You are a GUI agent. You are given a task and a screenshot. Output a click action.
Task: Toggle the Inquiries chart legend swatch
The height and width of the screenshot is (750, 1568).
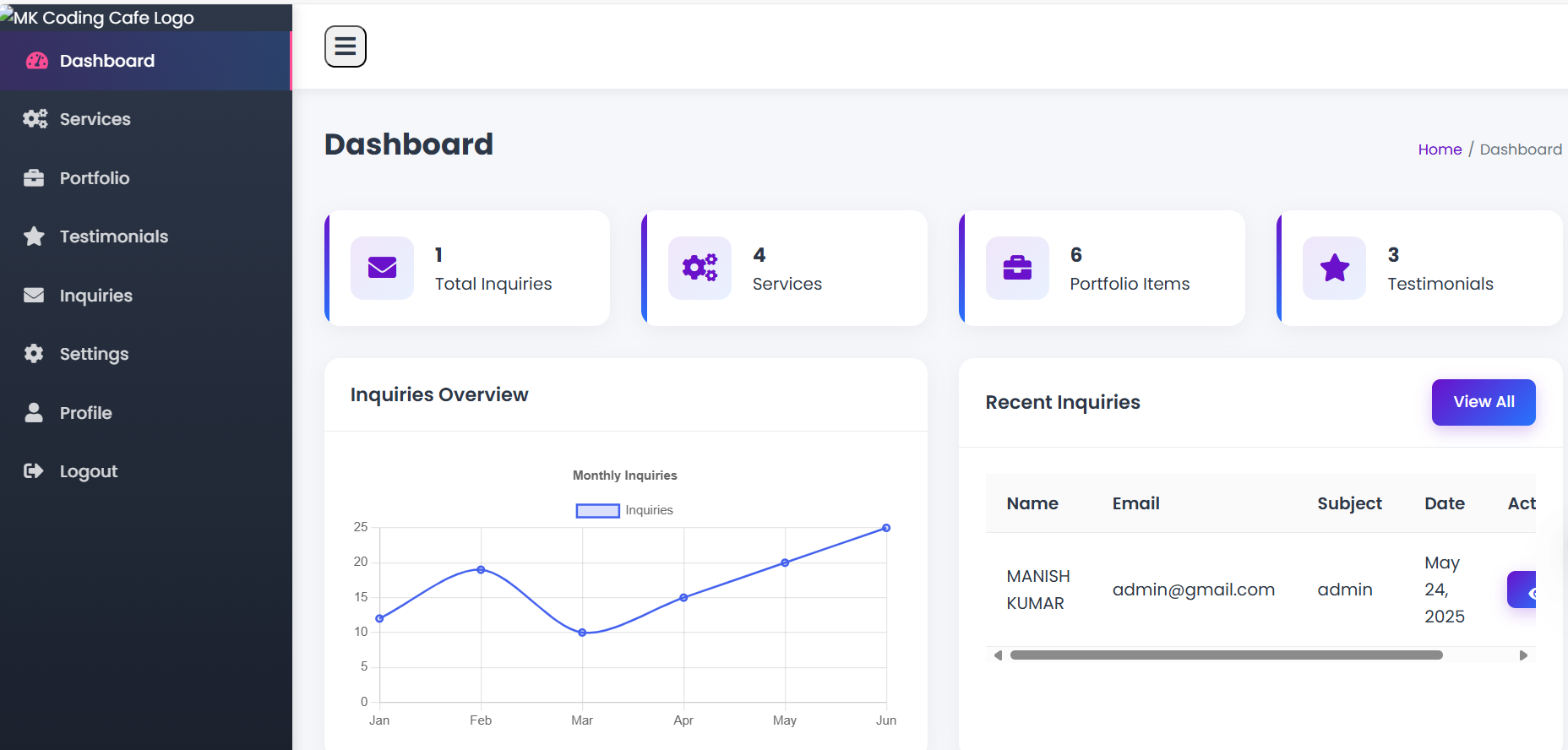pyautogui.click(x=598, y=511)
